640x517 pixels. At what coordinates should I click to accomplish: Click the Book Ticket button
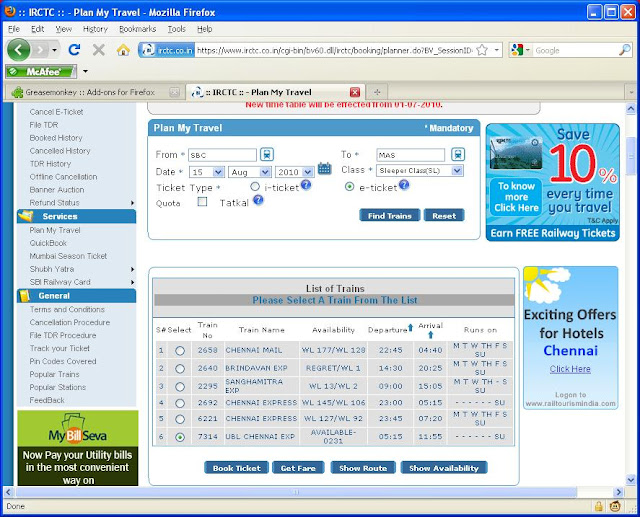(x=236, y=468)
